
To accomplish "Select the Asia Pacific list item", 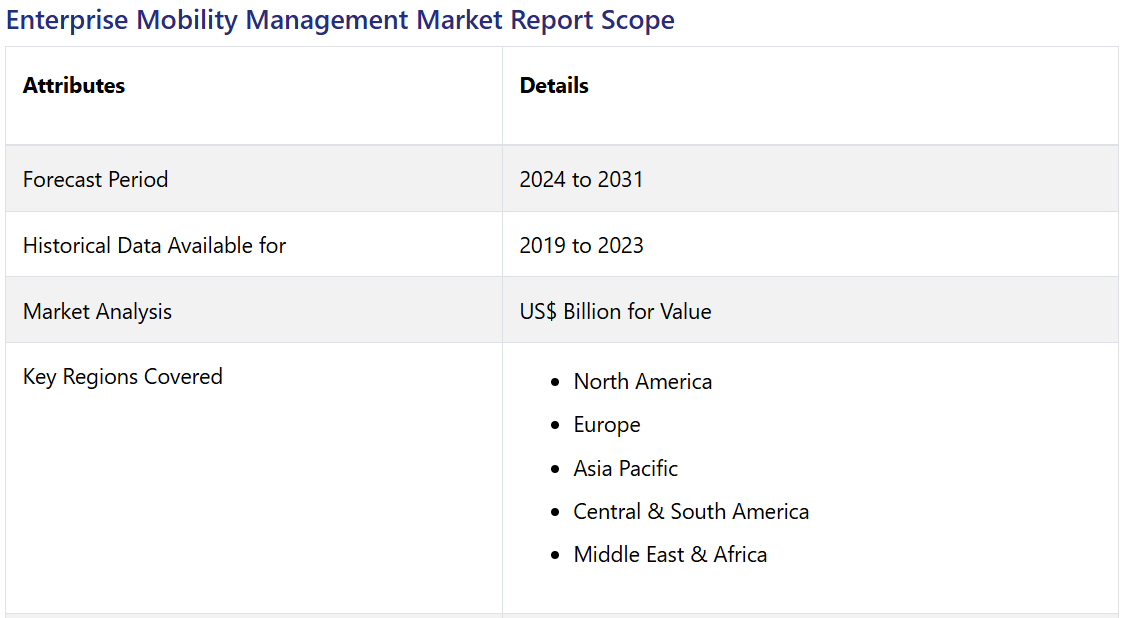I will click(x=625, y=468).
